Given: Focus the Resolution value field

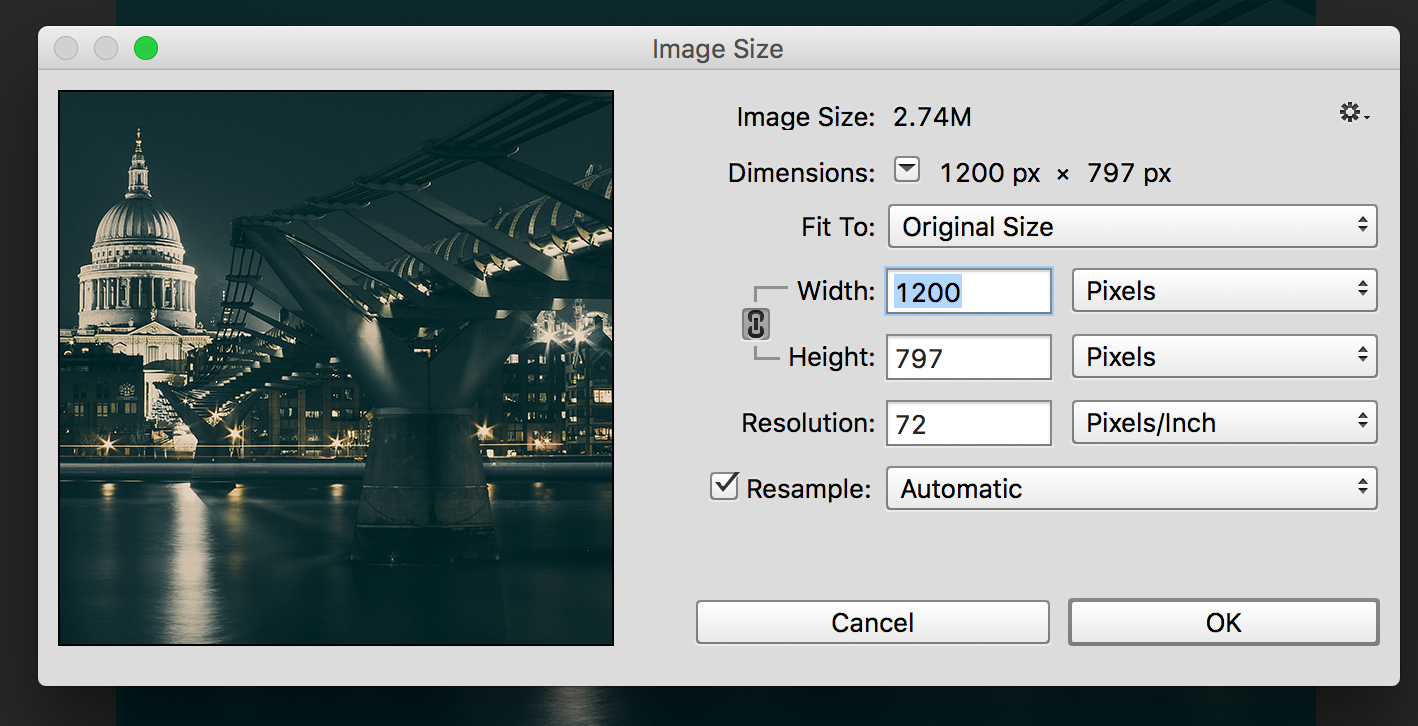Looking at the screenshot, I should (x=968, y=424).
